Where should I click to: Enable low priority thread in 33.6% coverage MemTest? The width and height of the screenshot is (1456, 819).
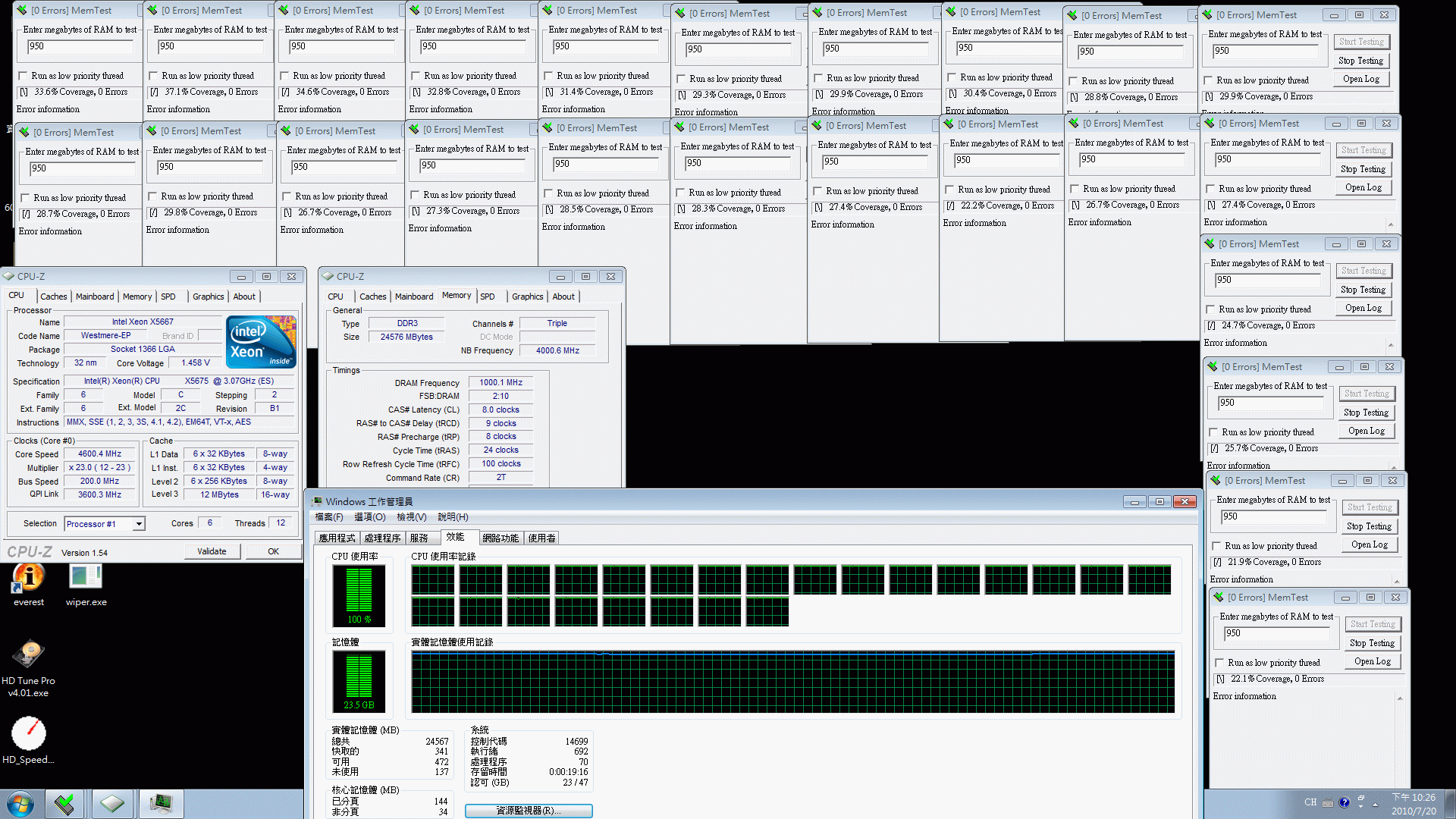(23, 76)
